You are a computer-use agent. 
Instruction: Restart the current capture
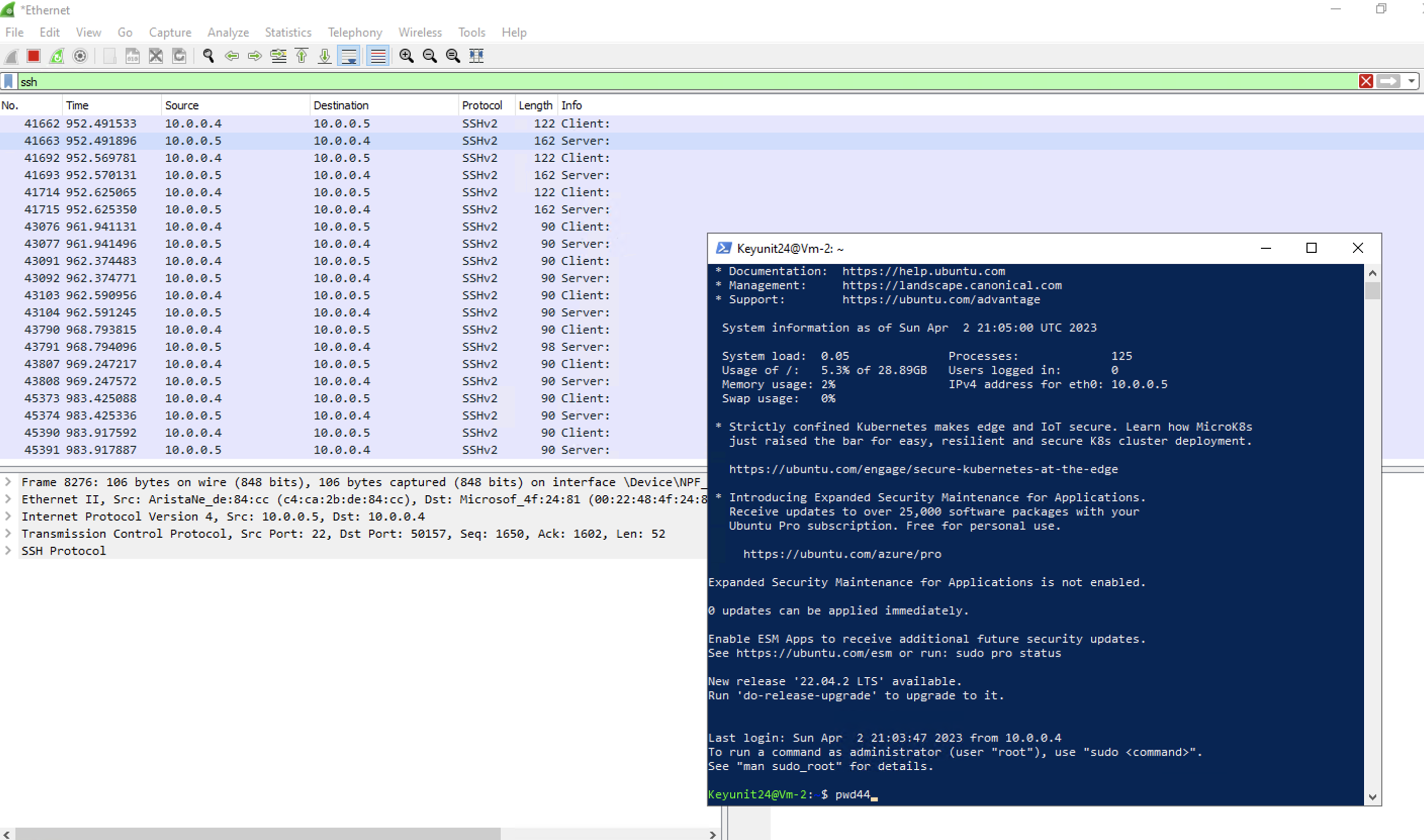pyautogui.click(x=56, y=56)
